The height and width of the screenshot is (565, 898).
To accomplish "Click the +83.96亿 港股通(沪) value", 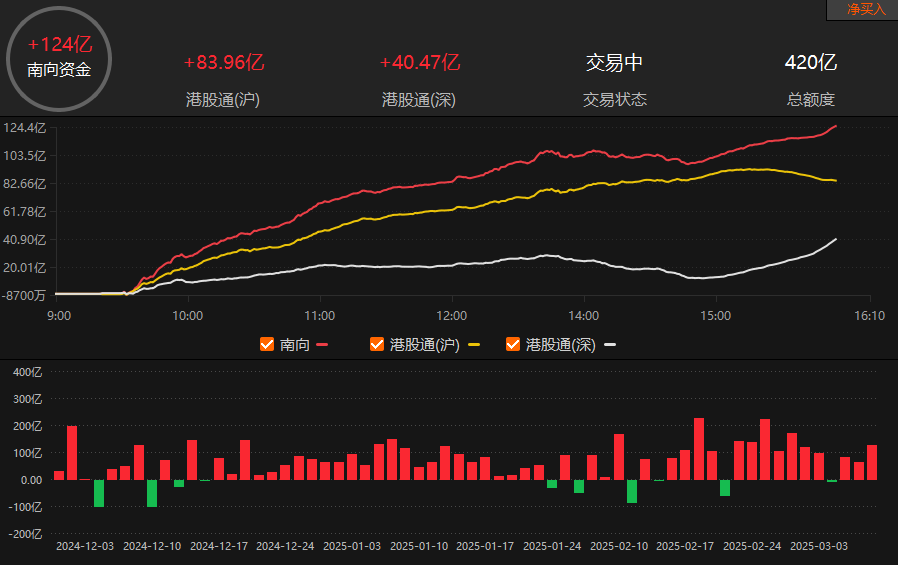I will 224,62.
